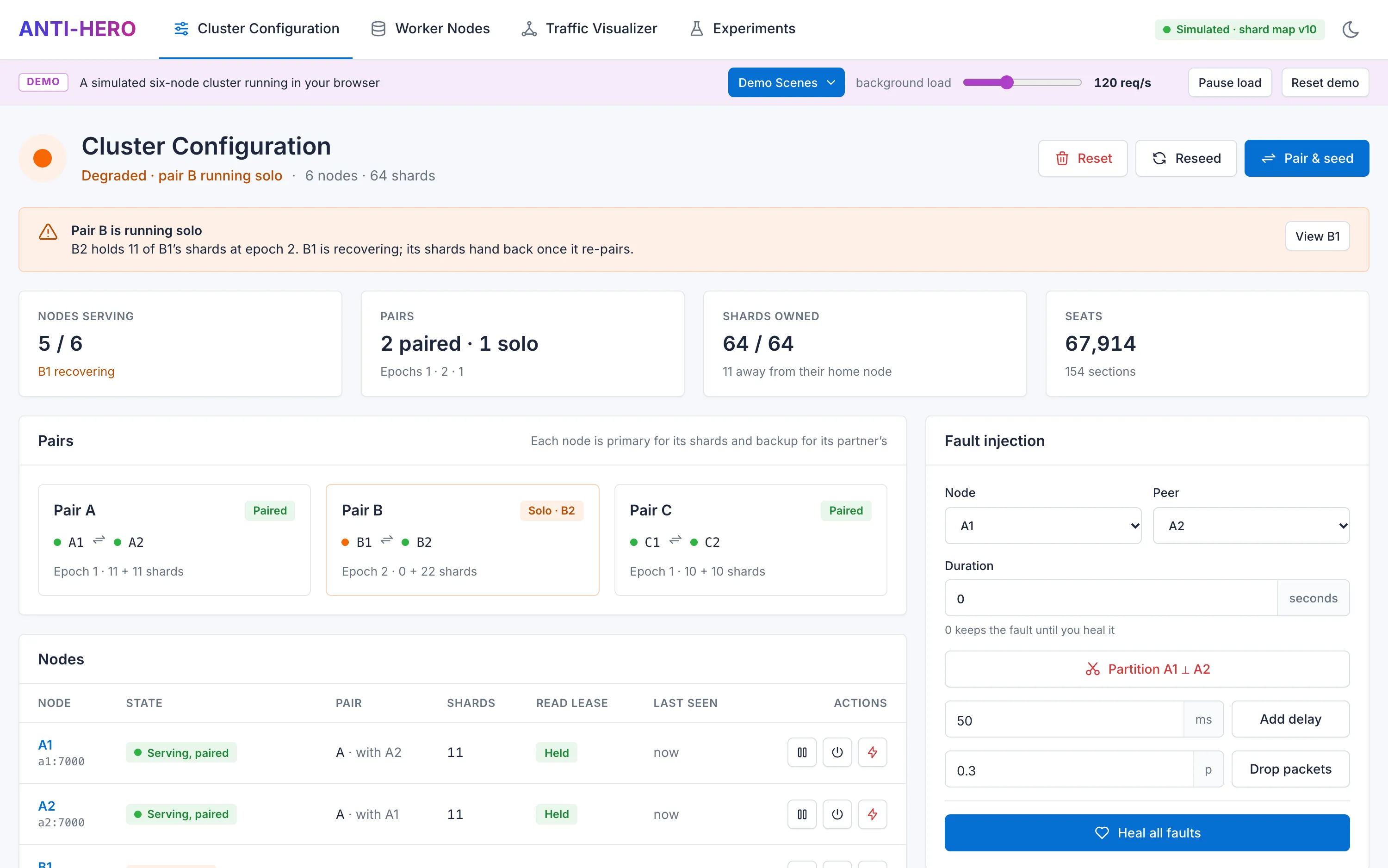1388x868 pixels.
Task: Select the Pair B card
Action: (x=462, y=539)
